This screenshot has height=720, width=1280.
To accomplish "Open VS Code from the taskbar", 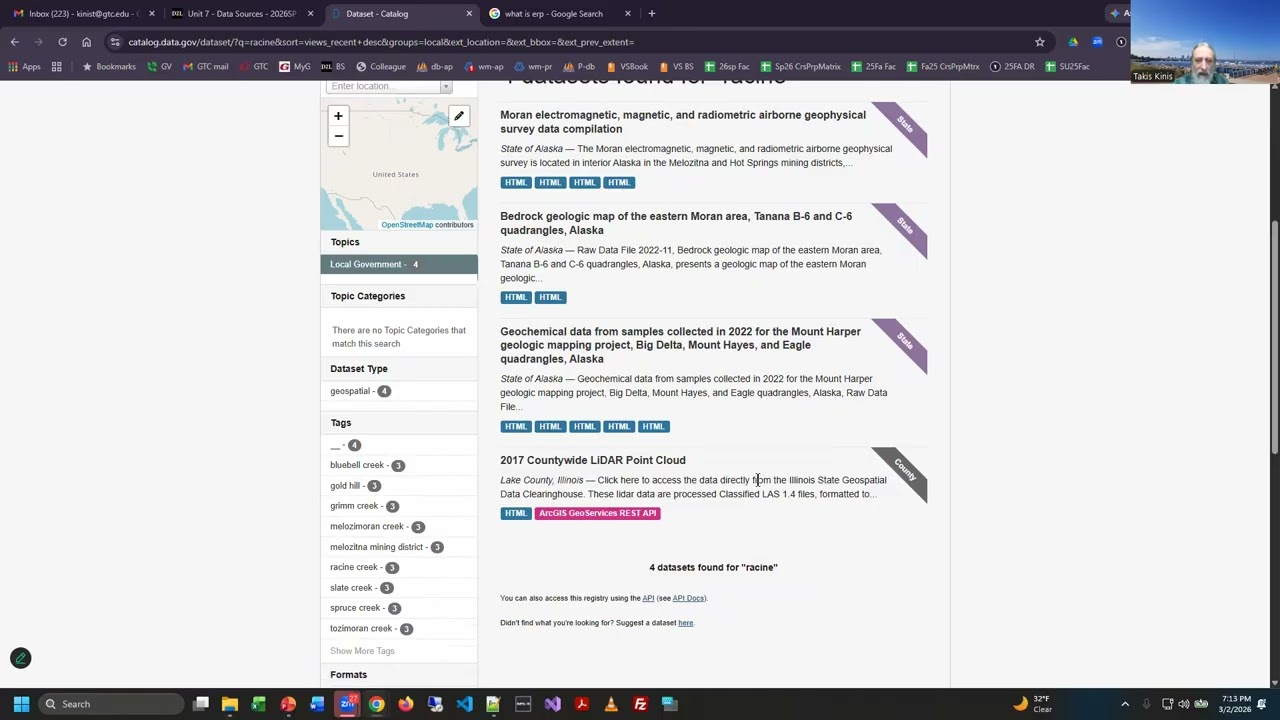I will pyautogui.click(x=464, y=704).
